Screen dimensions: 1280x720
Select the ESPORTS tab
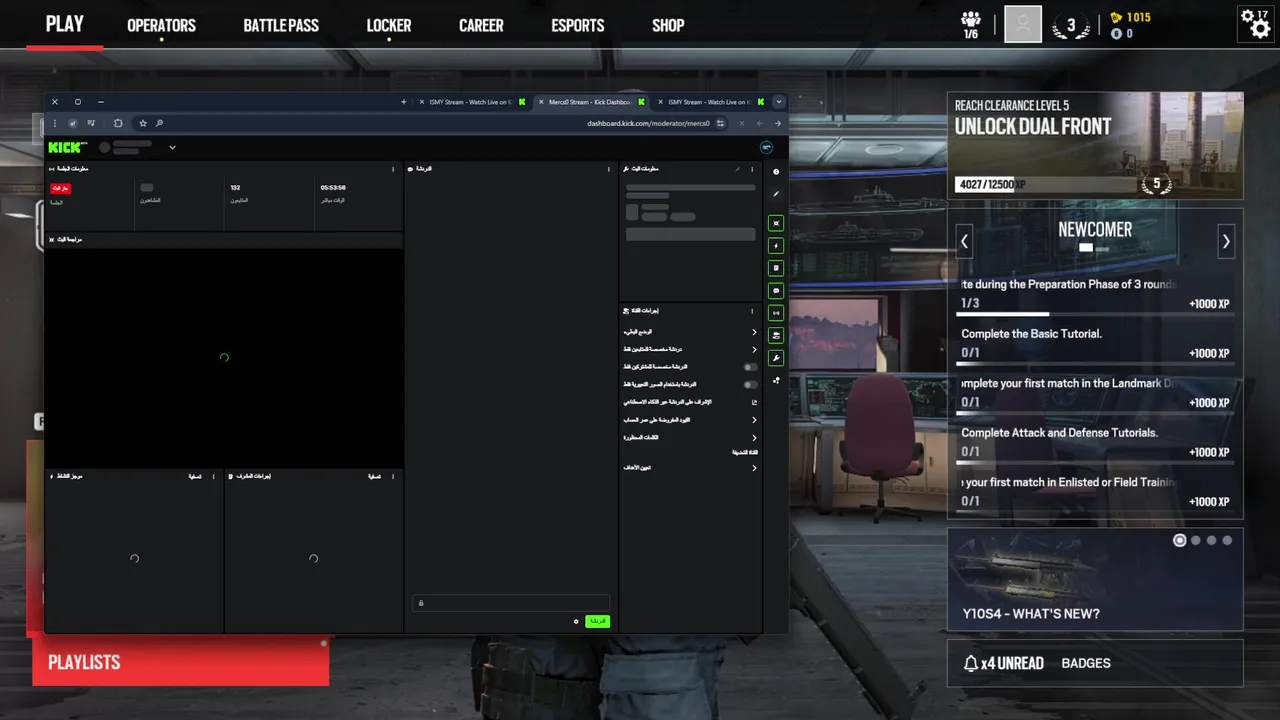(x=578, y=26)
